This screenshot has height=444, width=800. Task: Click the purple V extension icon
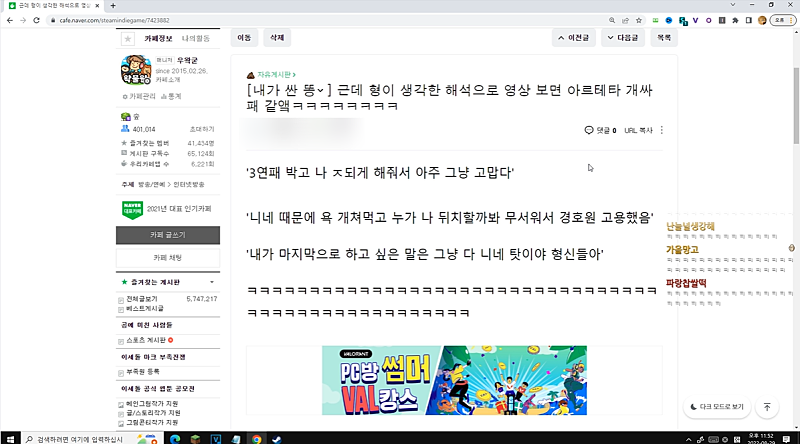tap(695, 20)
